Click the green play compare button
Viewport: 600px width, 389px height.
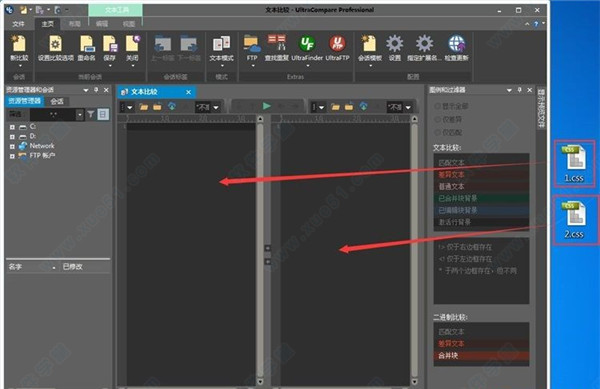pos(267,106)
